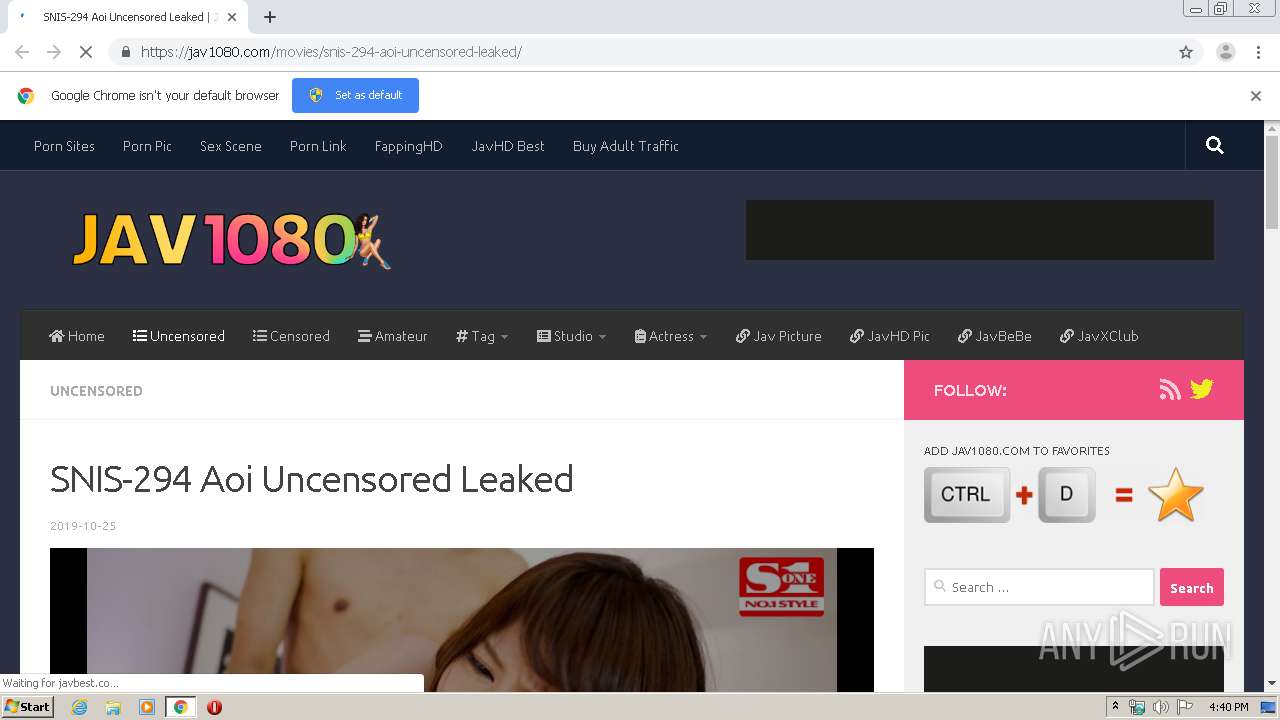
Task: Click the header banner ad area
Action: [980, 230]
